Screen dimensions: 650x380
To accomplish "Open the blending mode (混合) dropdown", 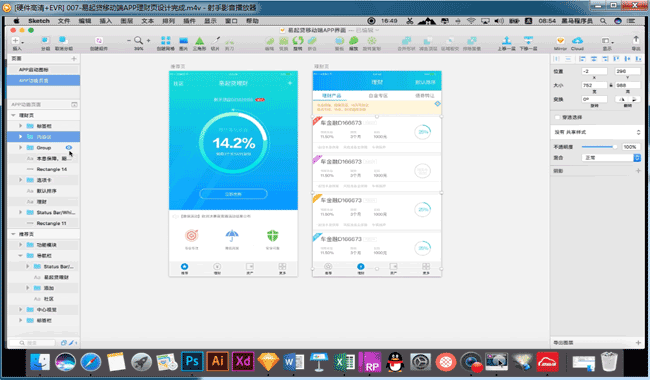I will 611,157.
